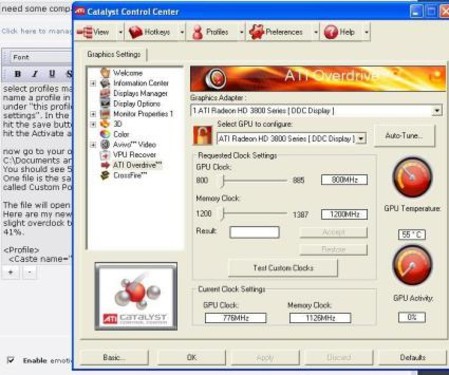Select Information Center tree item
449x375 pixels.
point(141,83)
